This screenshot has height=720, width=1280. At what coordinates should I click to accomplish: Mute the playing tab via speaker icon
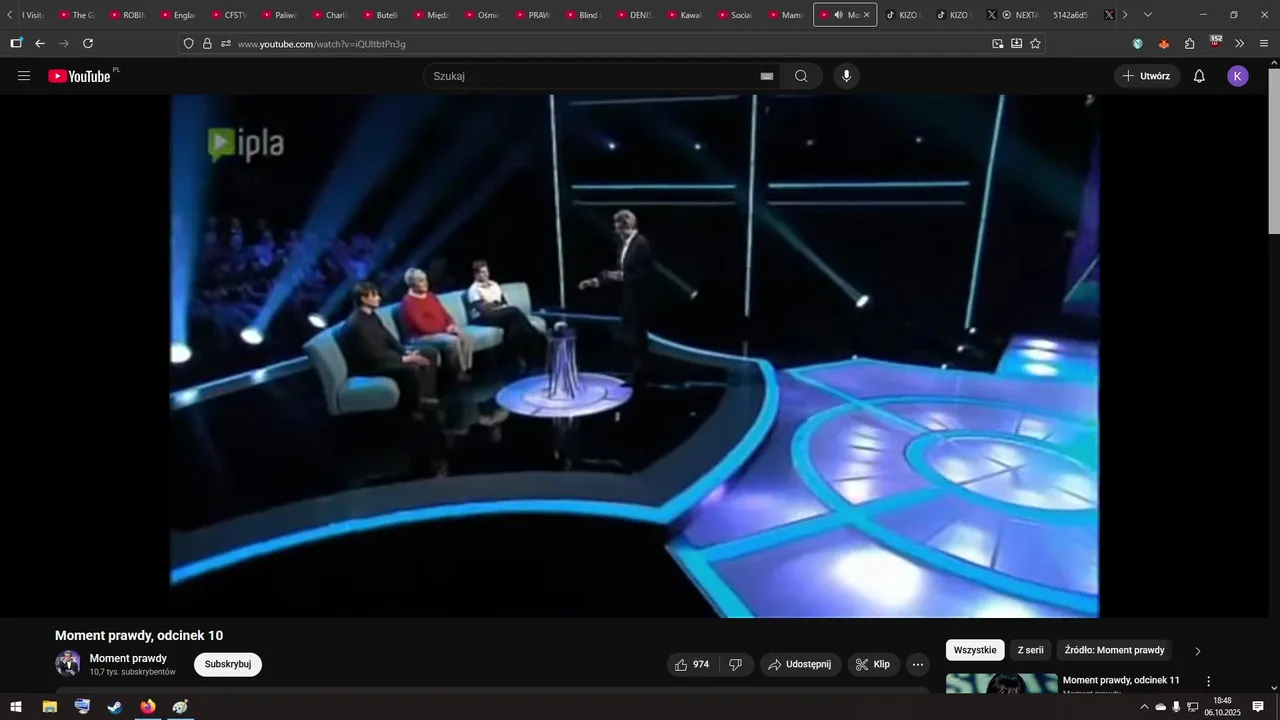pyautogui.click(x=838, y=15)
